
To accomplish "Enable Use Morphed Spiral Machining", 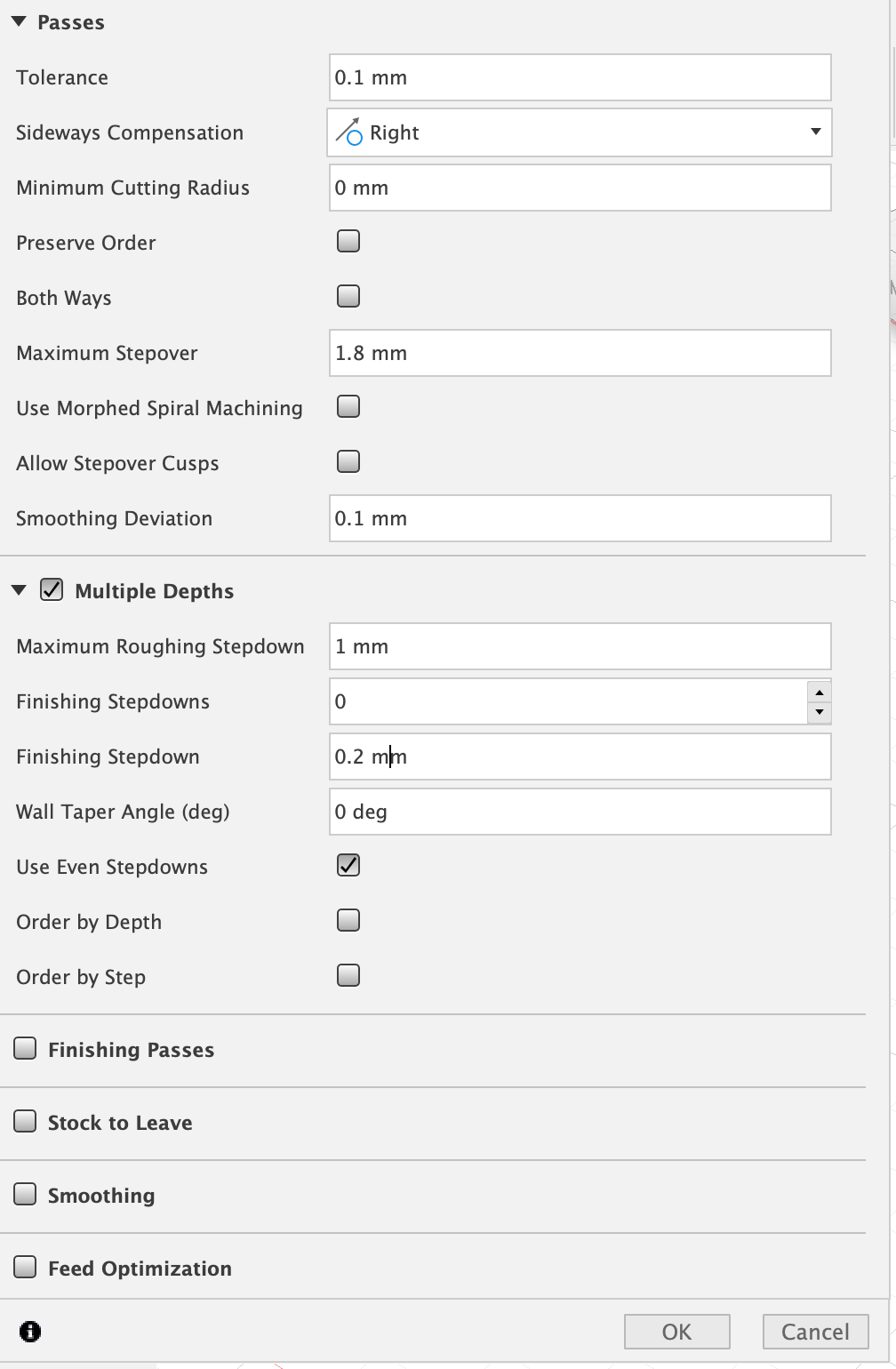I will (x=348, y=406).
